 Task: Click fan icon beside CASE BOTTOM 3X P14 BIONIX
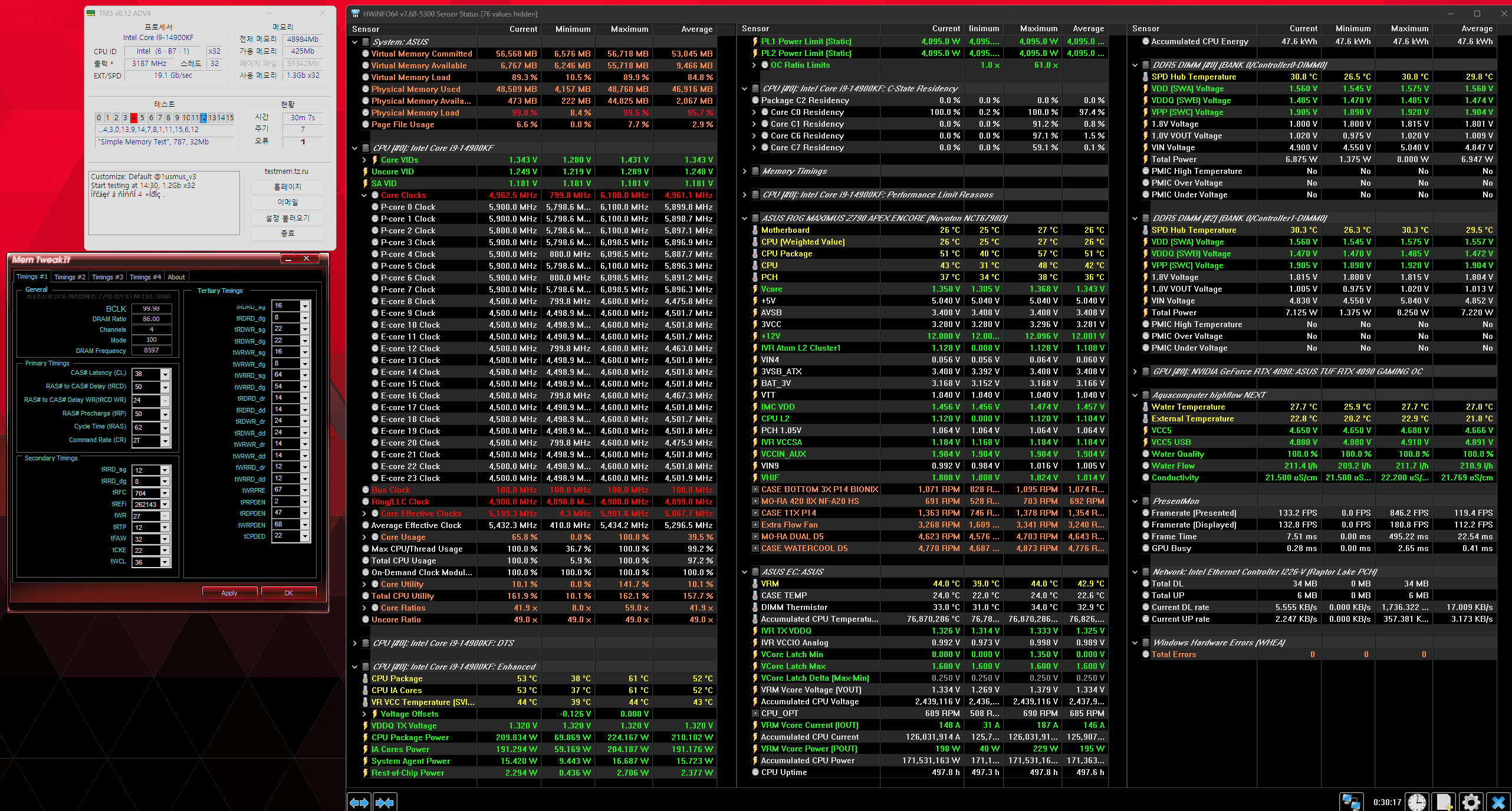755,489
